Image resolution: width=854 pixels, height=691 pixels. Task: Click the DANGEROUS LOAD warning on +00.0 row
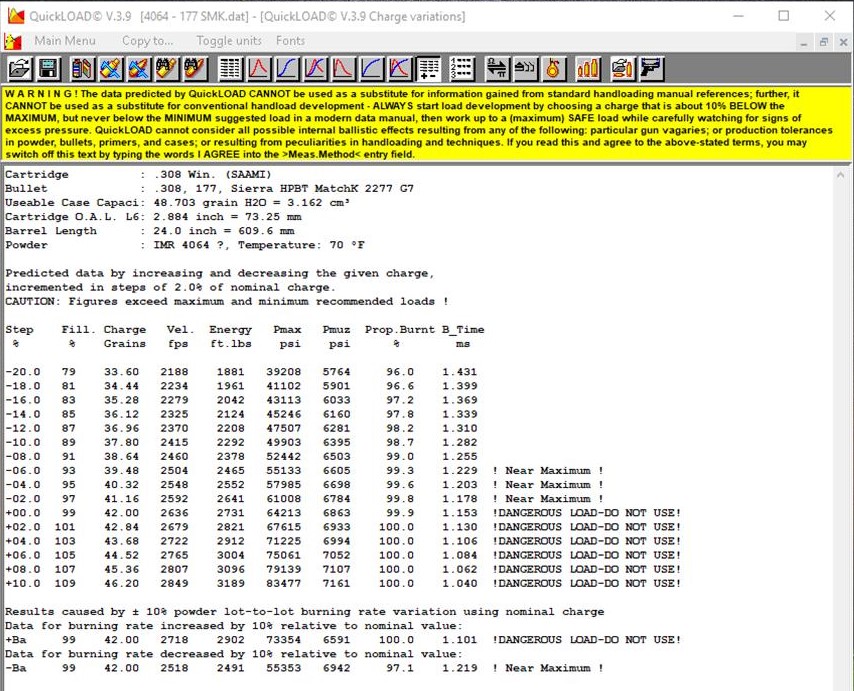(587, 513)
